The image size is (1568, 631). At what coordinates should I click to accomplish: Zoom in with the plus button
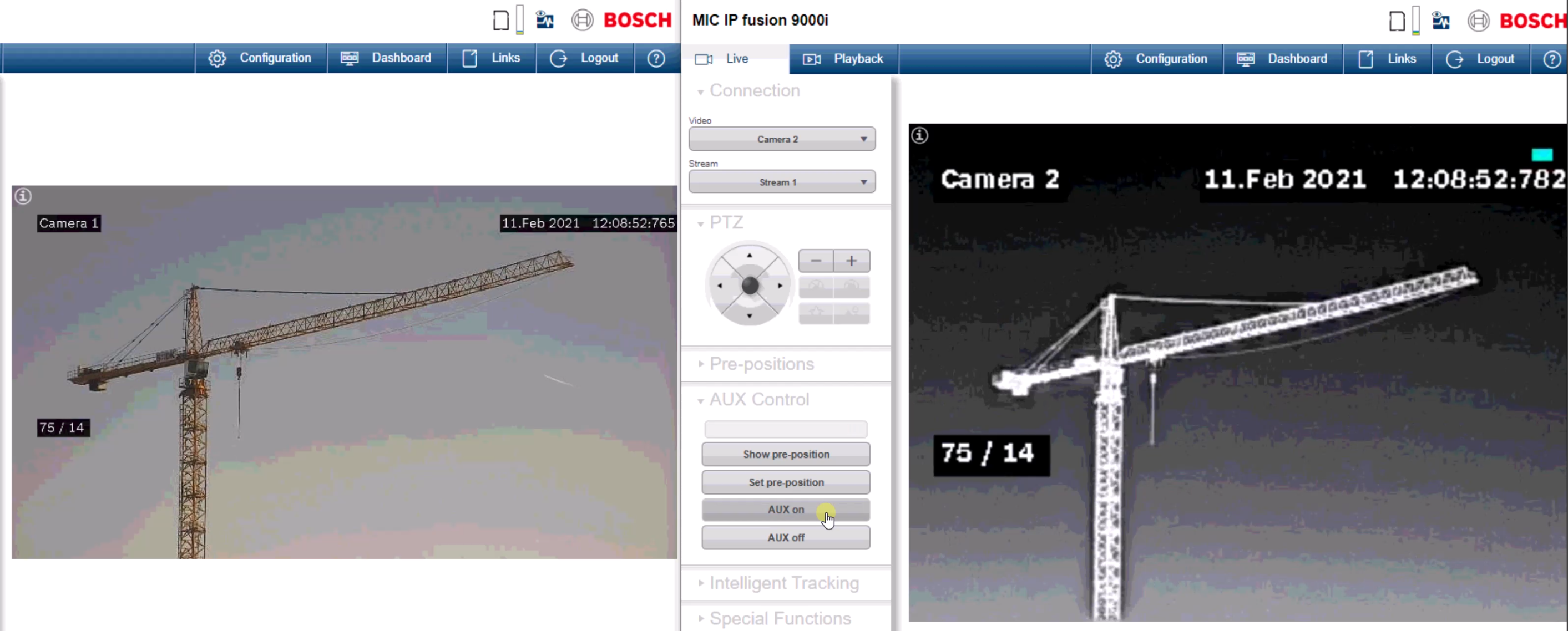[851, 261]
